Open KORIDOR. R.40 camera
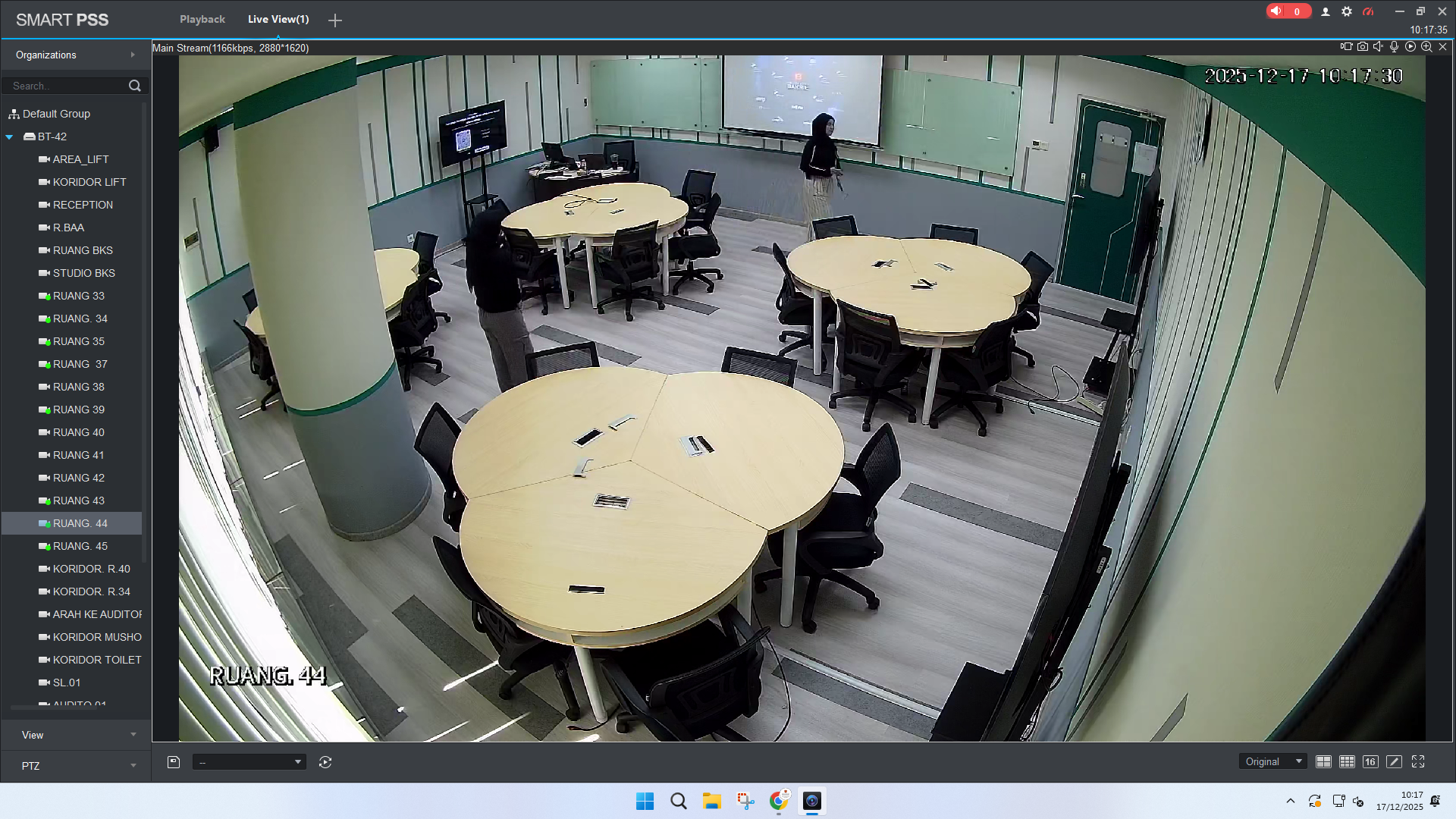 [x=91, y=569]
